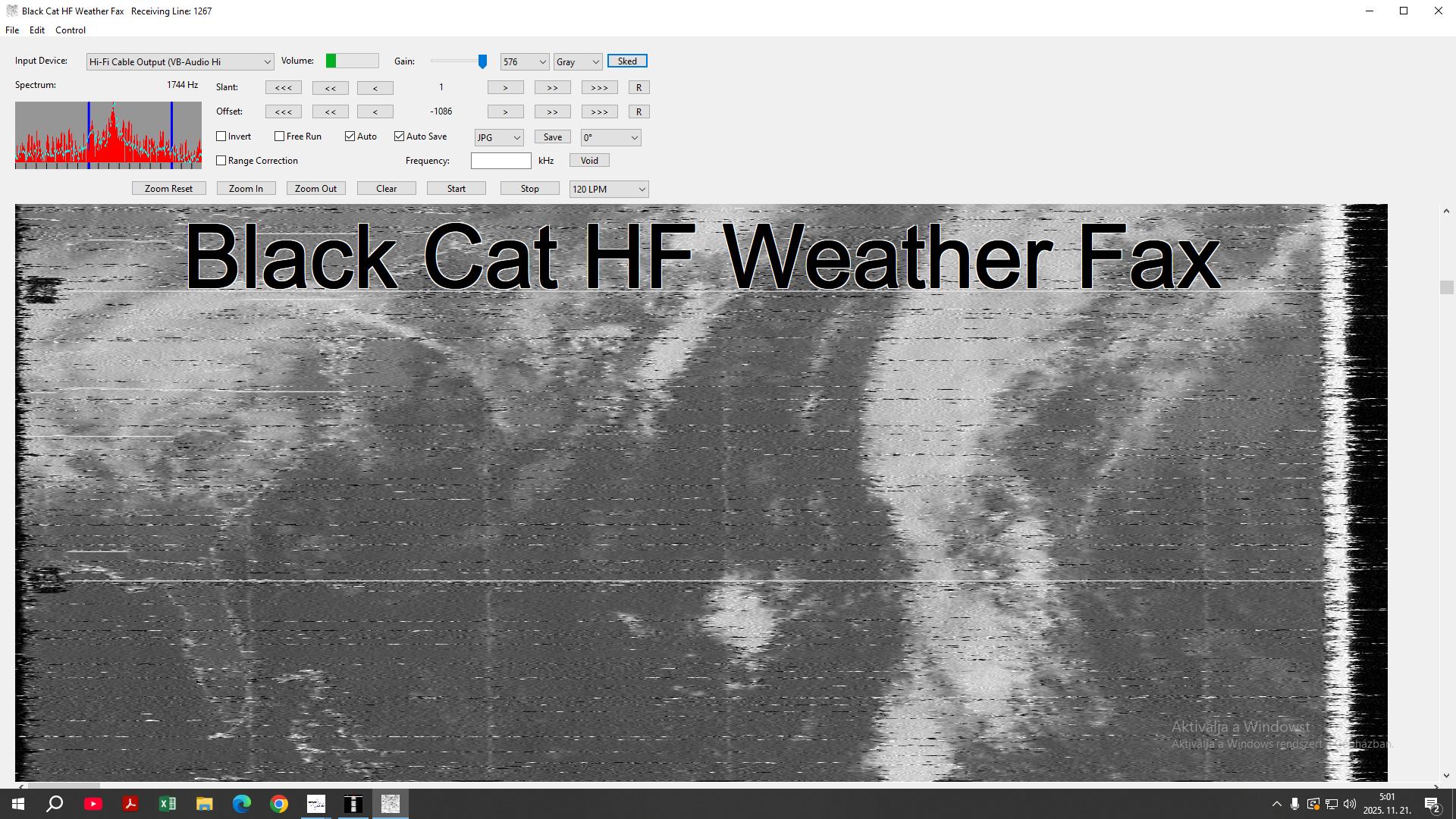Click the Frequency kHz input field
The height and width of the screenshot is (819, 1456).
click(500, 161)
